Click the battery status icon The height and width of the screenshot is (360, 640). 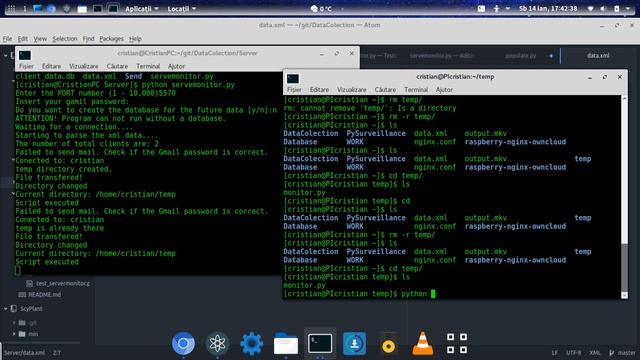pos(616,9)
